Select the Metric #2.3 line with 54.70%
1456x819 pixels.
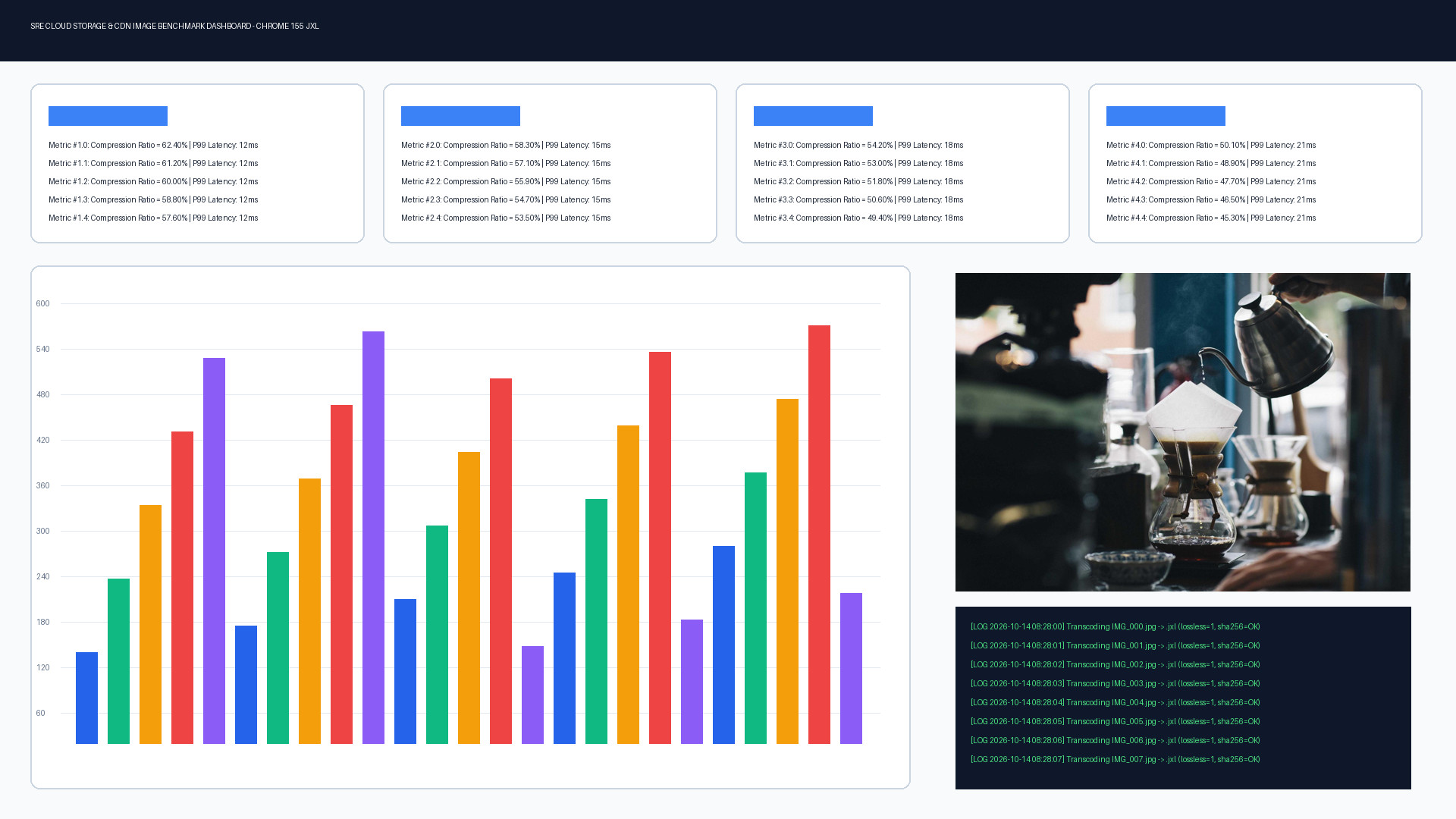[x=506, y=199]
